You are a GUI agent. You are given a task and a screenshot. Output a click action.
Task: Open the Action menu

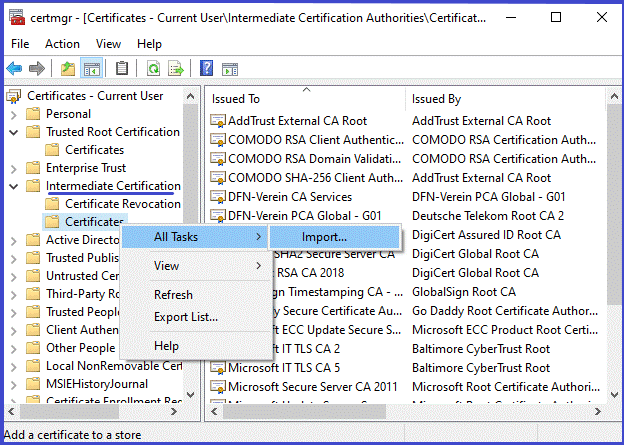(x=62, y=44)
